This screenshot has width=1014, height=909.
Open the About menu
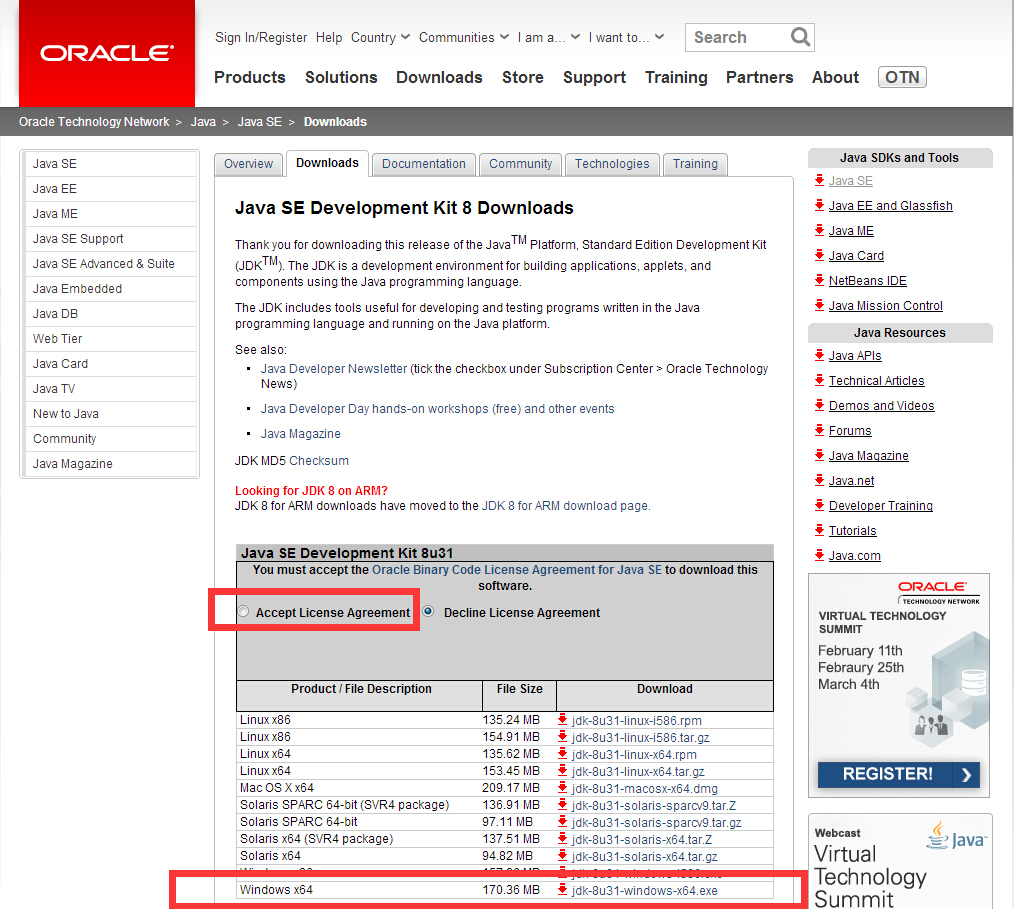coord(836,78)
